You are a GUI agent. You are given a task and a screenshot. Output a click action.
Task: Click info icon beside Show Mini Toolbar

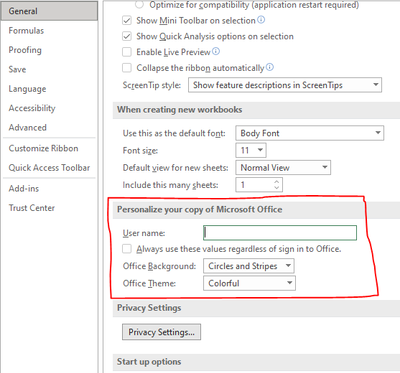[x=262, y=20]
